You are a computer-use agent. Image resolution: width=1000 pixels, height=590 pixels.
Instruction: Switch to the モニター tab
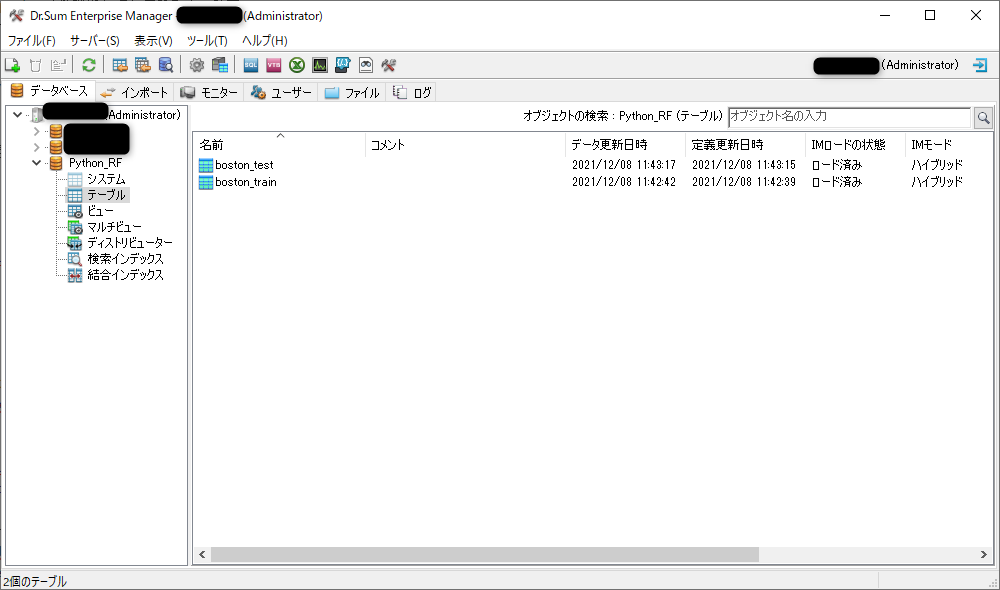pyautogui.click(x=209, y=92)
